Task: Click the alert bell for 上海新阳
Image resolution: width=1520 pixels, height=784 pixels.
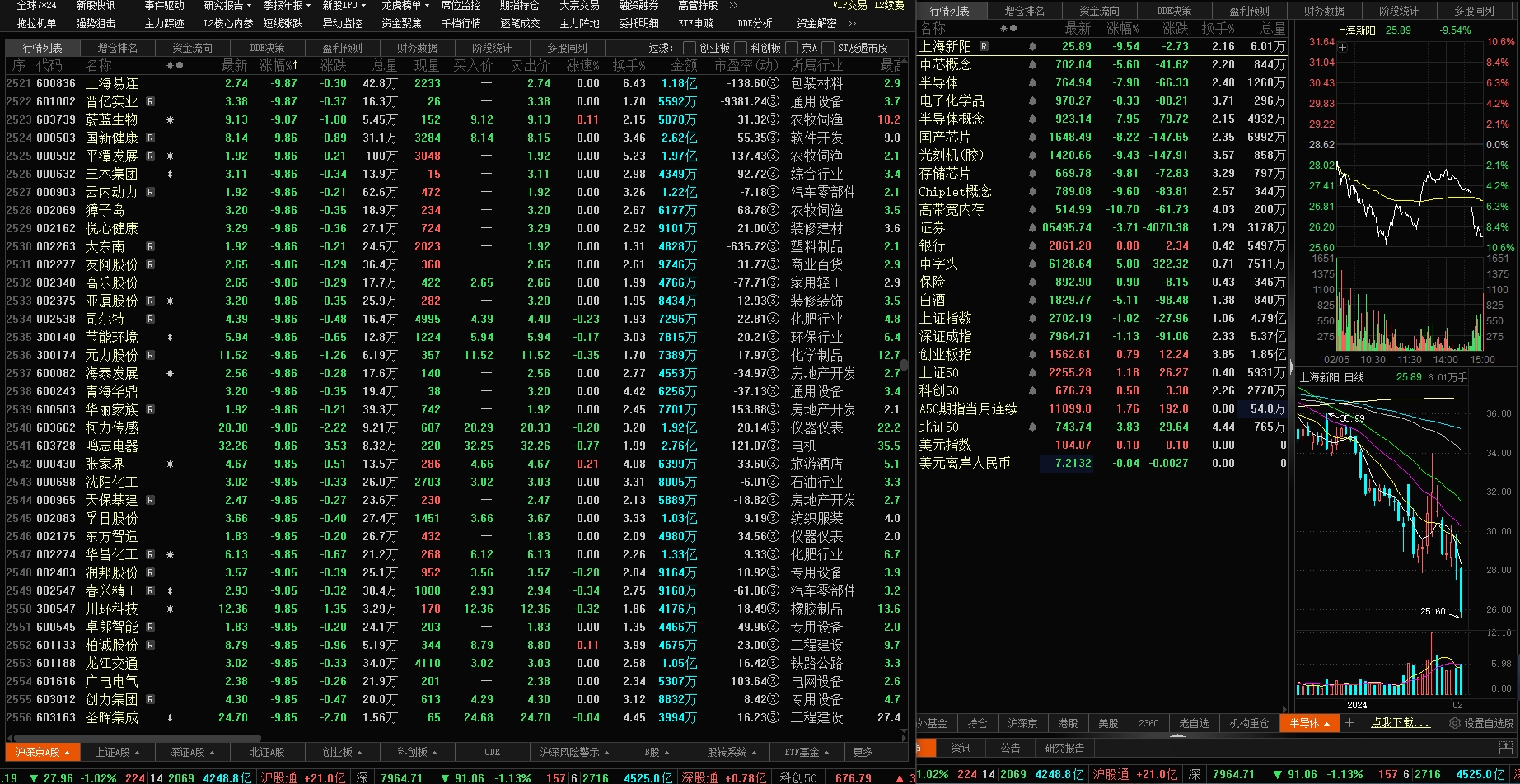Action: pos(1032,47)
